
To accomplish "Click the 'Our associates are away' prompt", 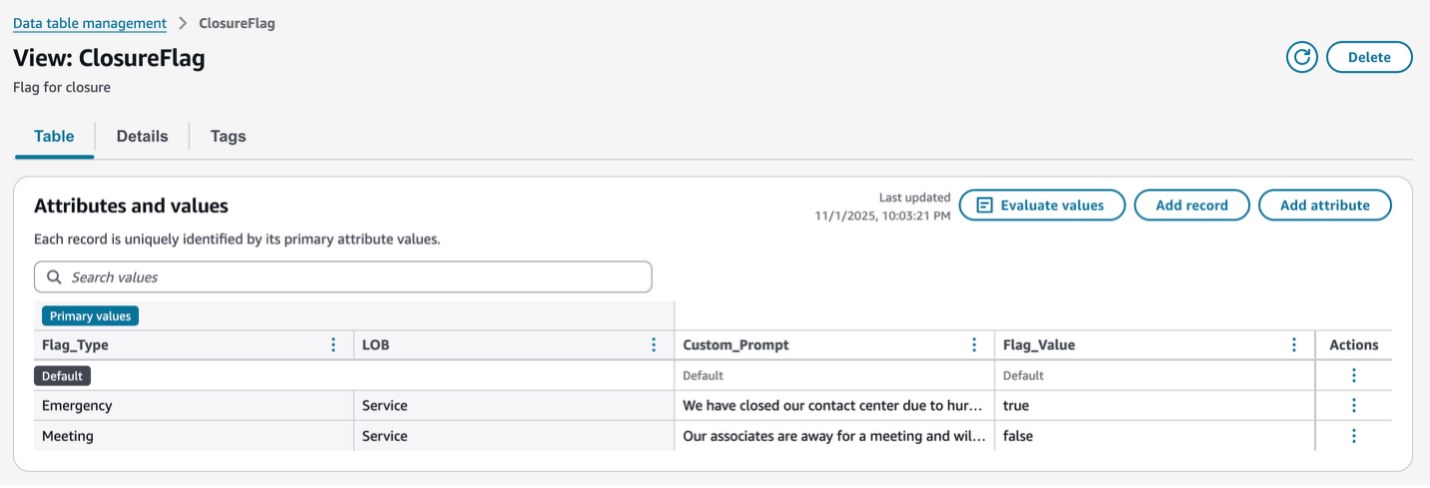I will coord(834,436).
